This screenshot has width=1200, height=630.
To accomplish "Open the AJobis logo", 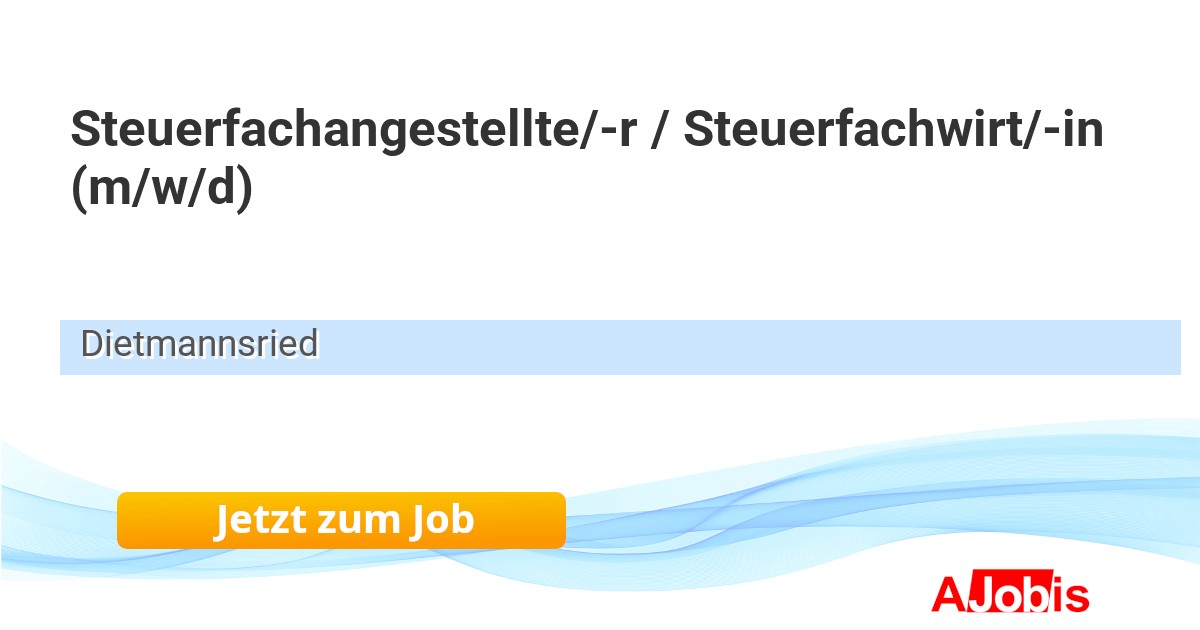I will pyautogui.click(x=1009, y=593).
